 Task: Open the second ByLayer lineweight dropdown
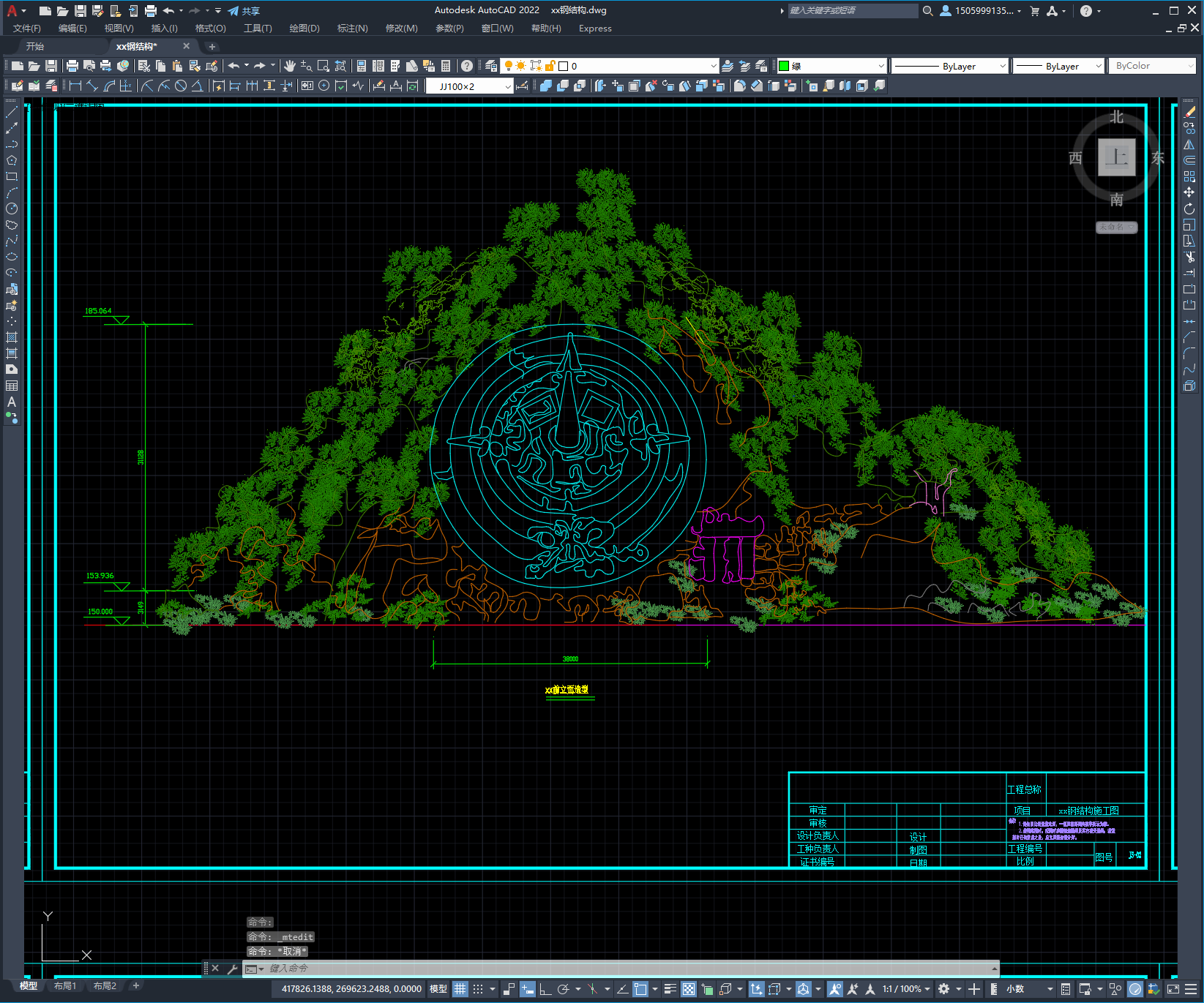click(1058, 66)
